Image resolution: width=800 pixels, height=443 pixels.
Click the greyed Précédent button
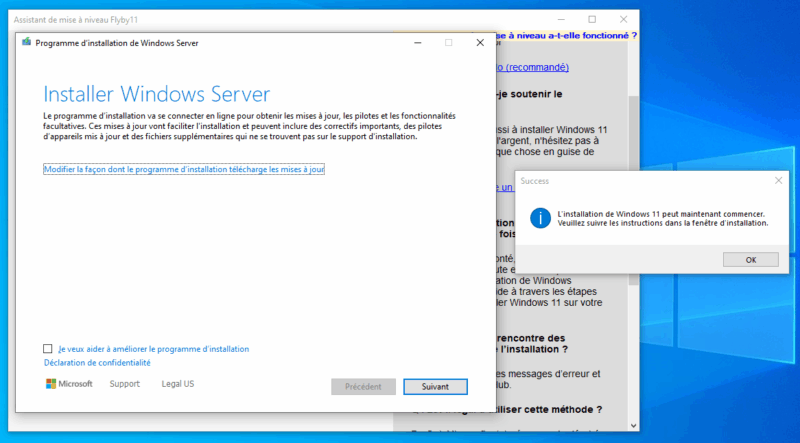coord(363,387)
